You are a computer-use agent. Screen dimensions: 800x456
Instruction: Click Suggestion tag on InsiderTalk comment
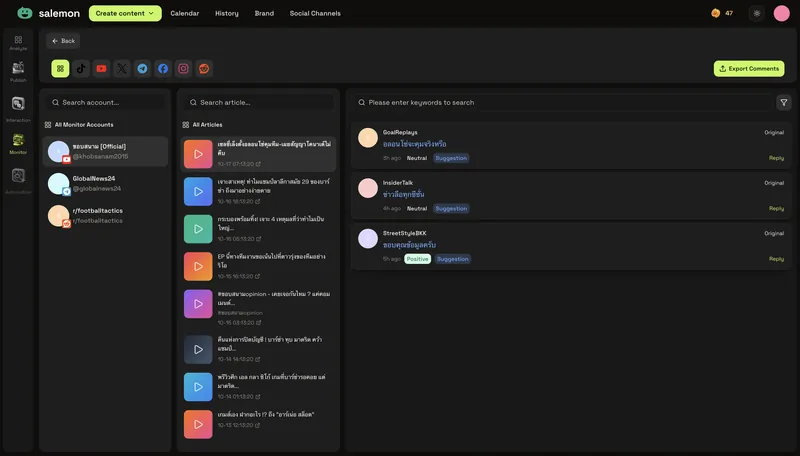click(x=451, y=209)
